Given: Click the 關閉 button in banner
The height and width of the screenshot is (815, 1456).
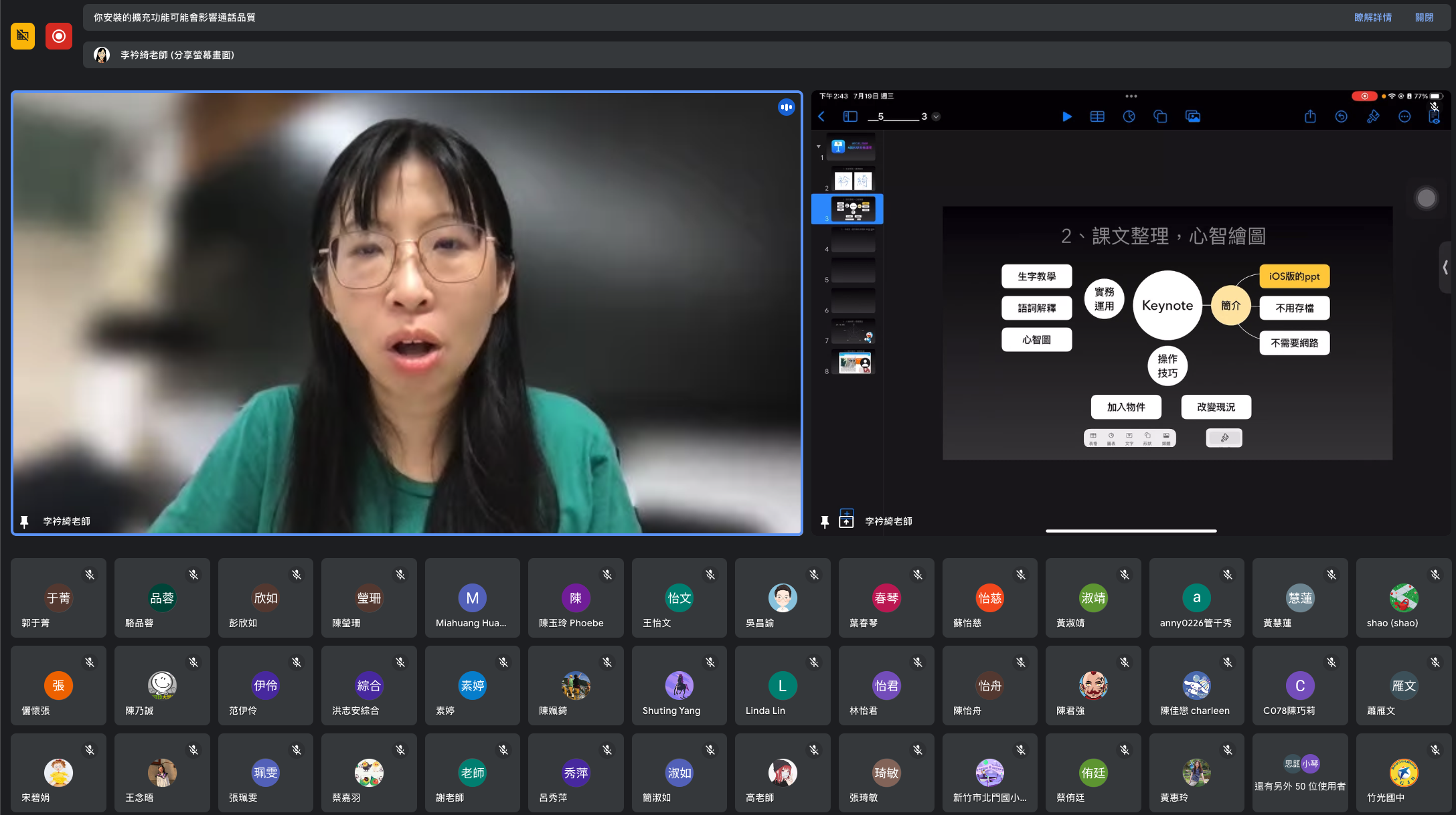Looking at the screenshot, I should [1424, 17].
